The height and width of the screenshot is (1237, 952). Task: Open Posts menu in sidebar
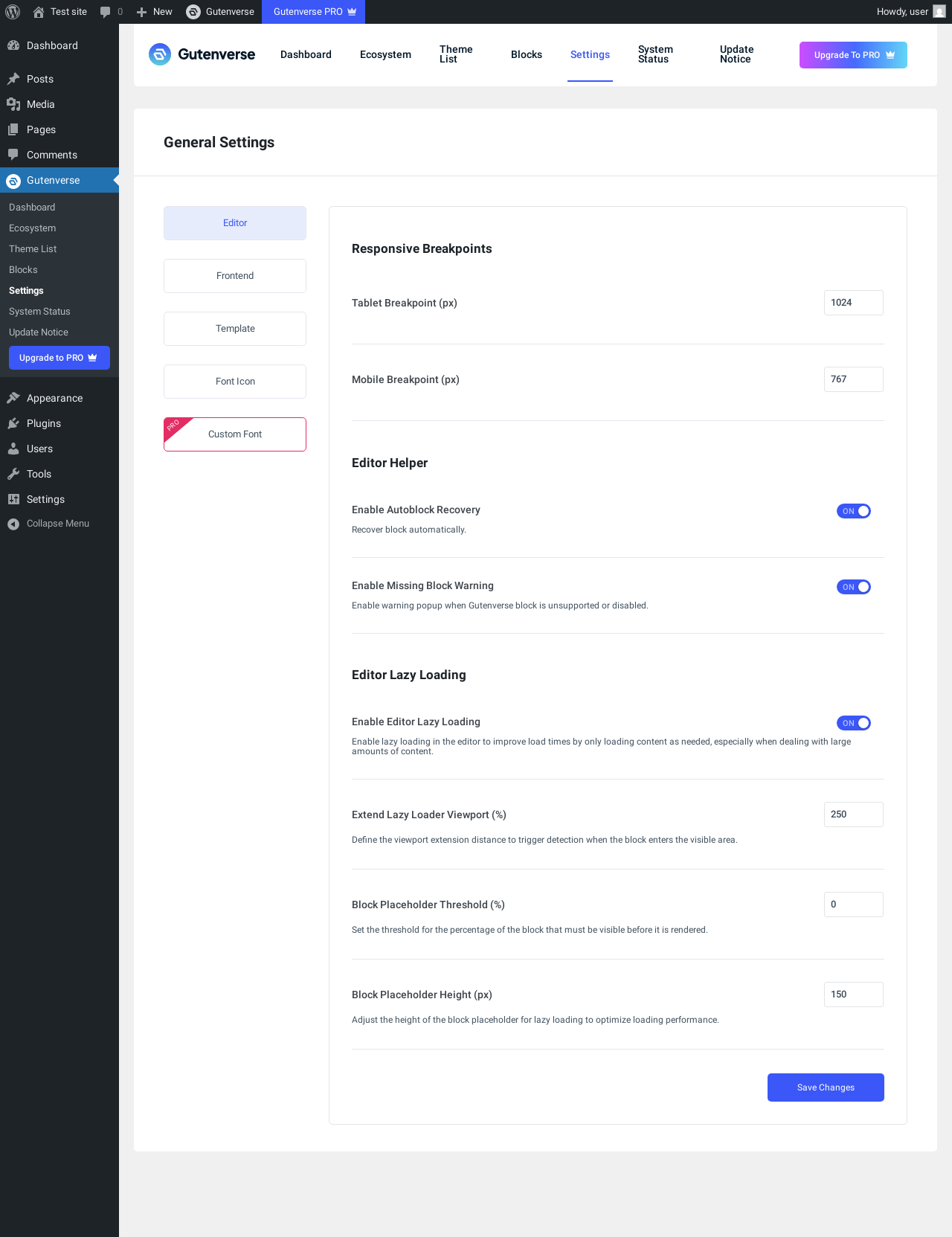click(59, 79)
